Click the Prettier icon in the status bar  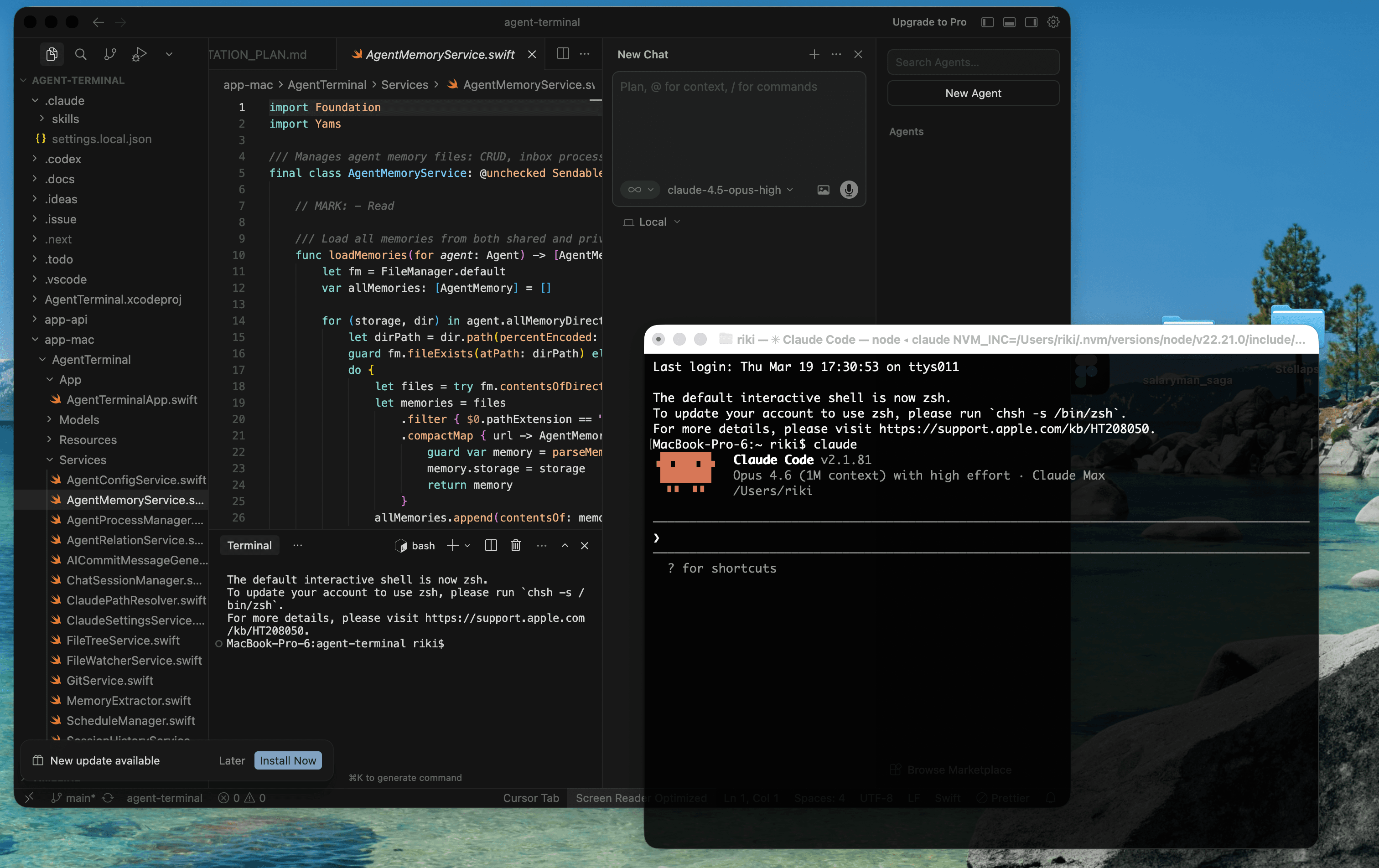pyautogui.click(x=1002, y=798)
